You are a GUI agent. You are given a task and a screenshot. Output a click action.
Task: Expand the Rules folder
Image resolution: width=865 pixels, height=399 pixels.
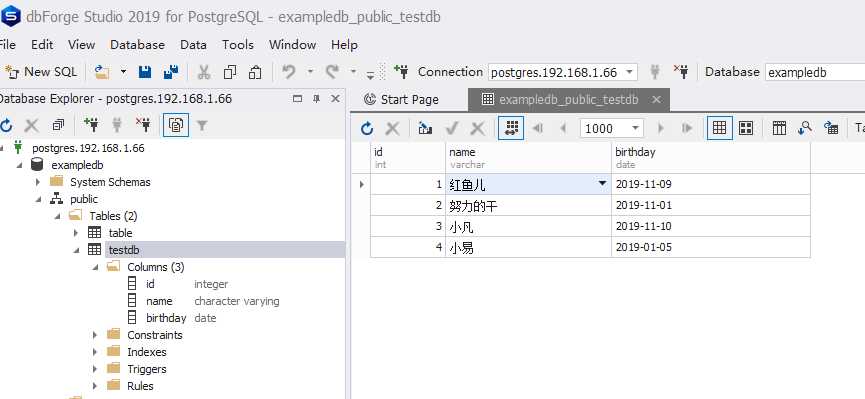click(x=95, y=386)
